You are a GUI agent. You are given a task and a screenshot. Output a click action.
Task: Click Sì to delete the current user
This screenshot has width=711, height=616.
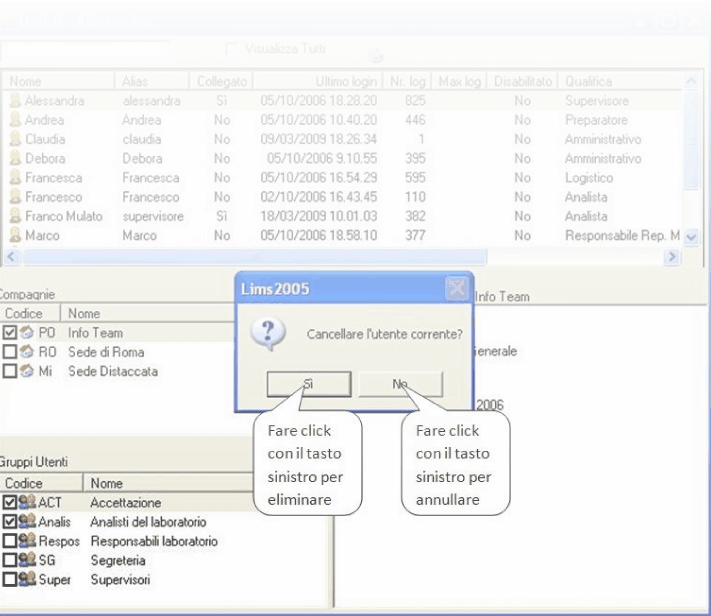309,384
